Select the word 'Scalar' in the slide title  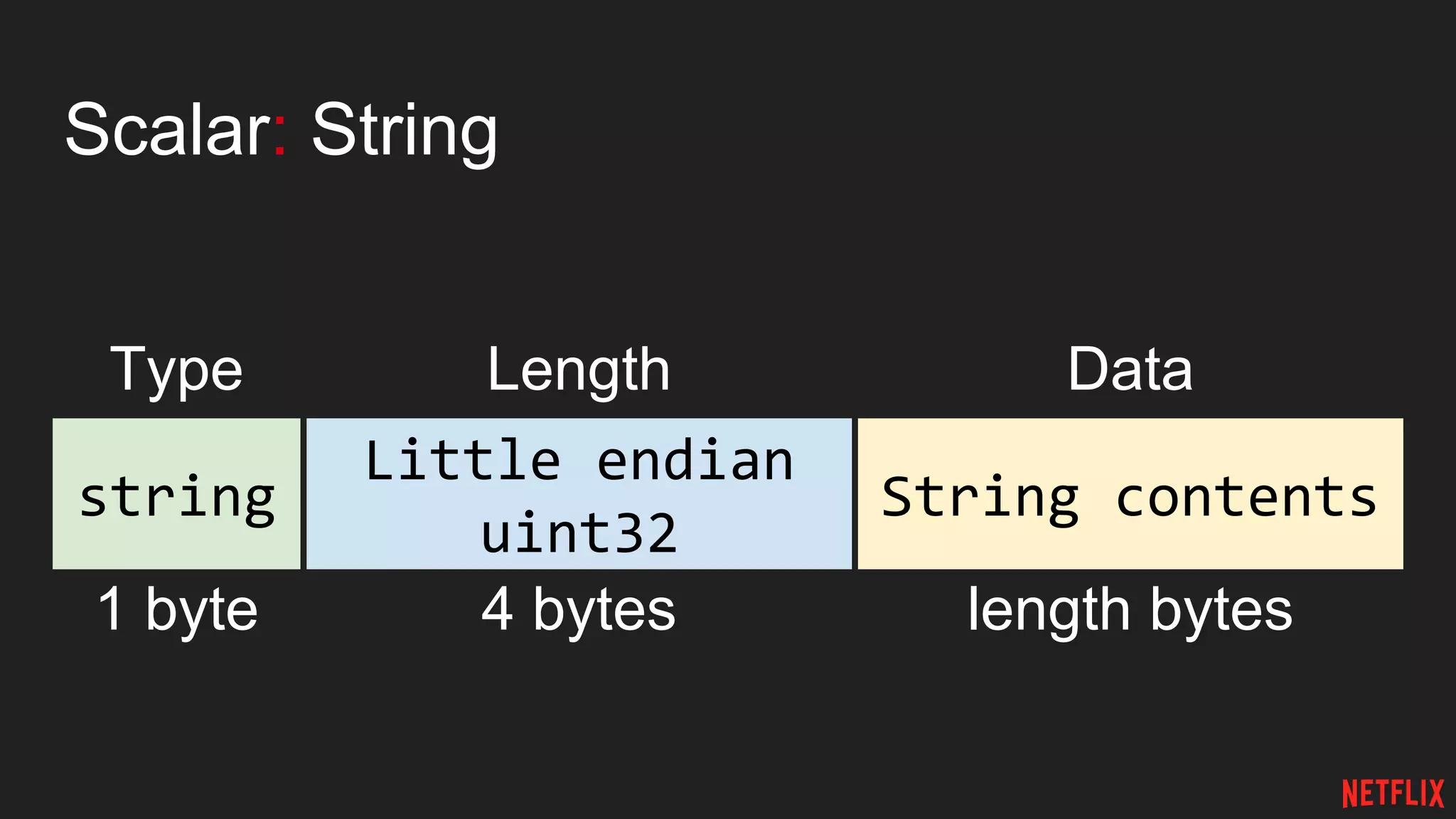pos(166,129)
